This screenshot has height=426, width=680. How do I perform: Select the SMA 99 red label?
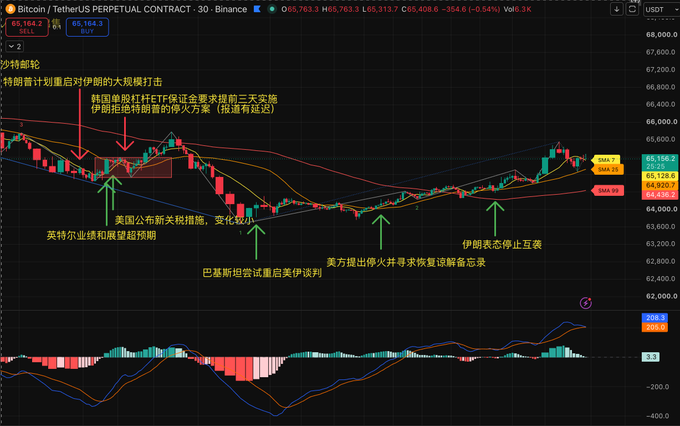pos(608,190)
